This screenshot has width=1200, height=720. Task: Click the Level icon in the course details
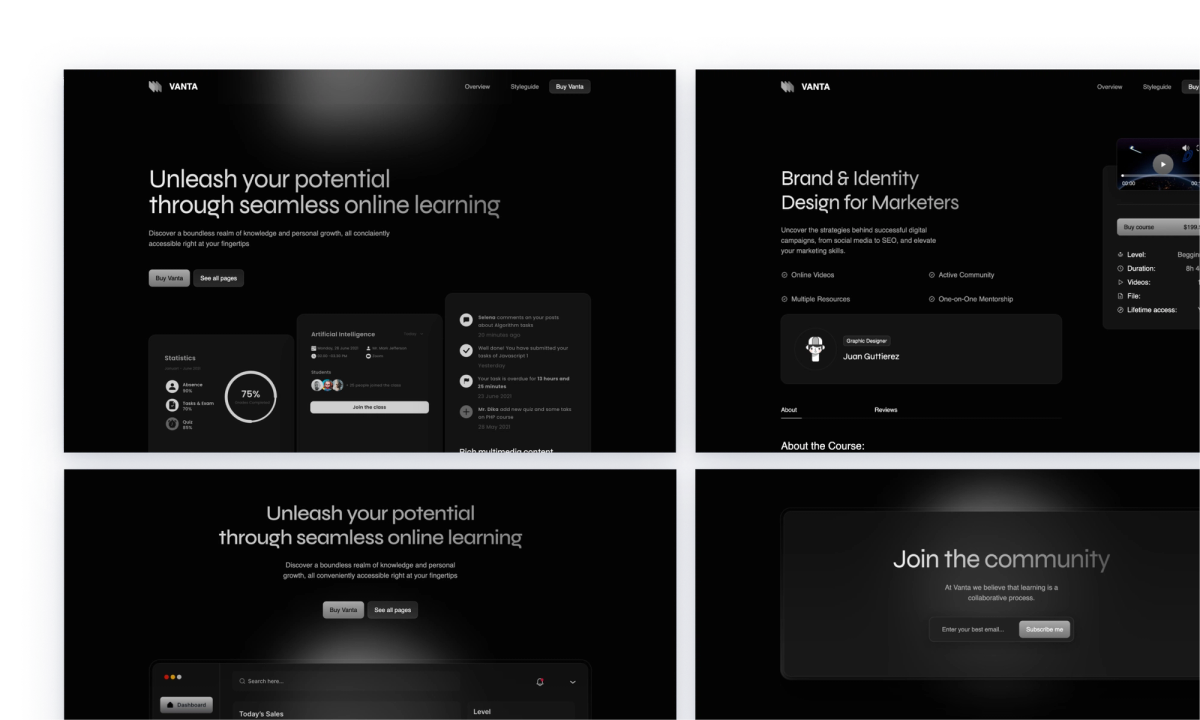(1120, 255)
